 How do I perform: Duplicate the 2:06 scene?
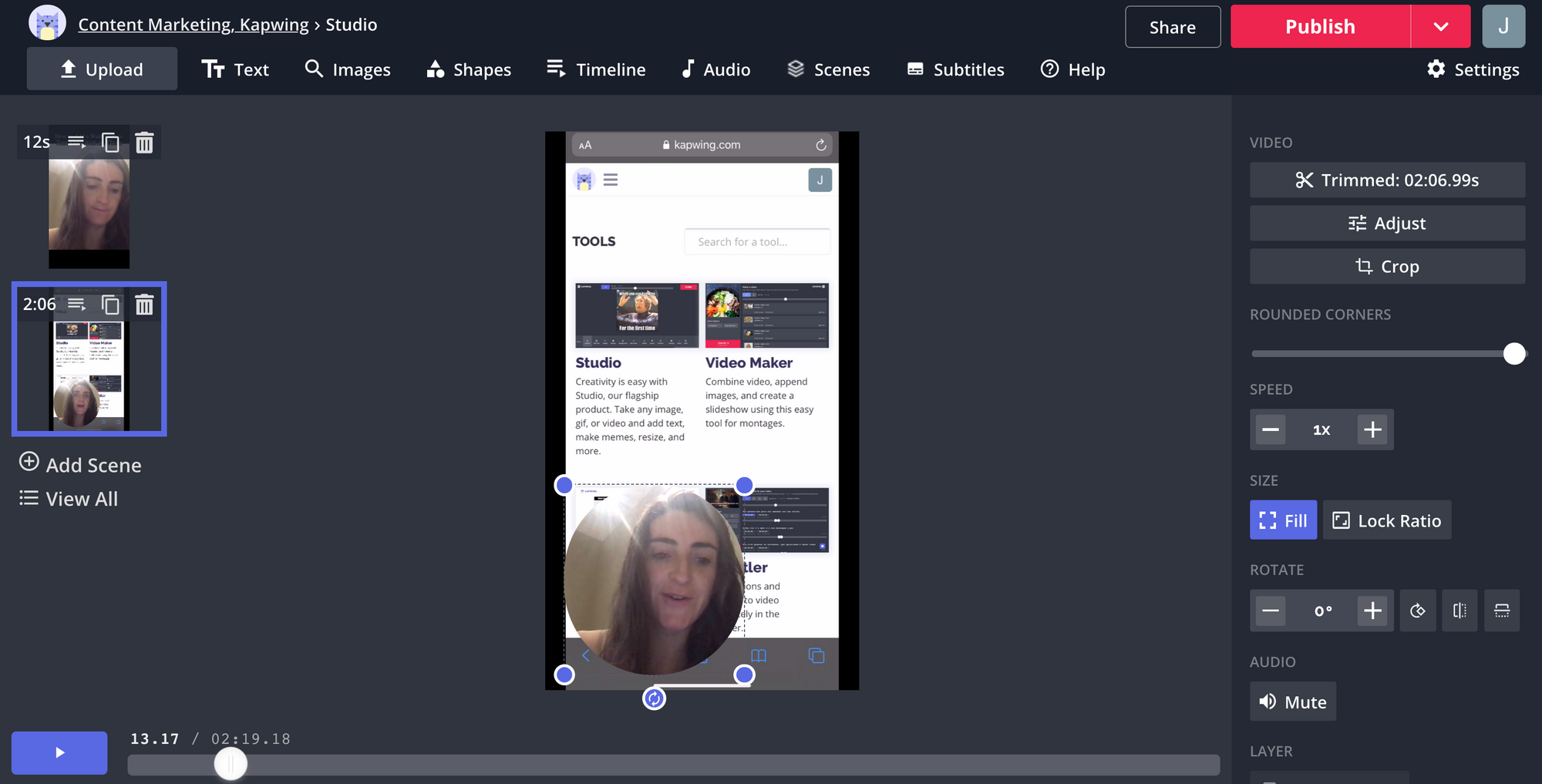tap(110, 305)
